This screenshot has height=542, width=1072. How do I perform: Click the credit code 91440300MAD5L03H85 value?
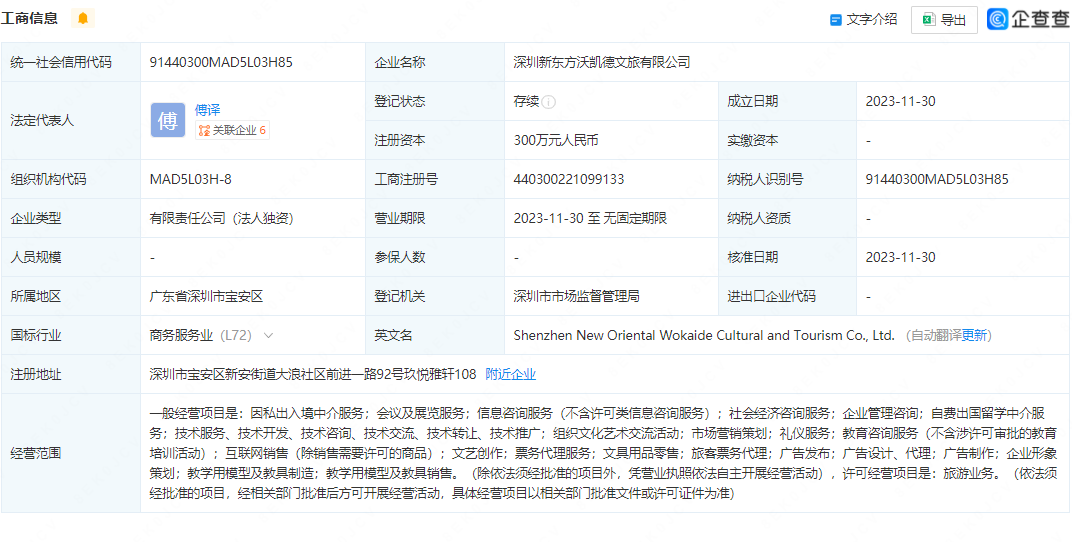pos(221,62)
